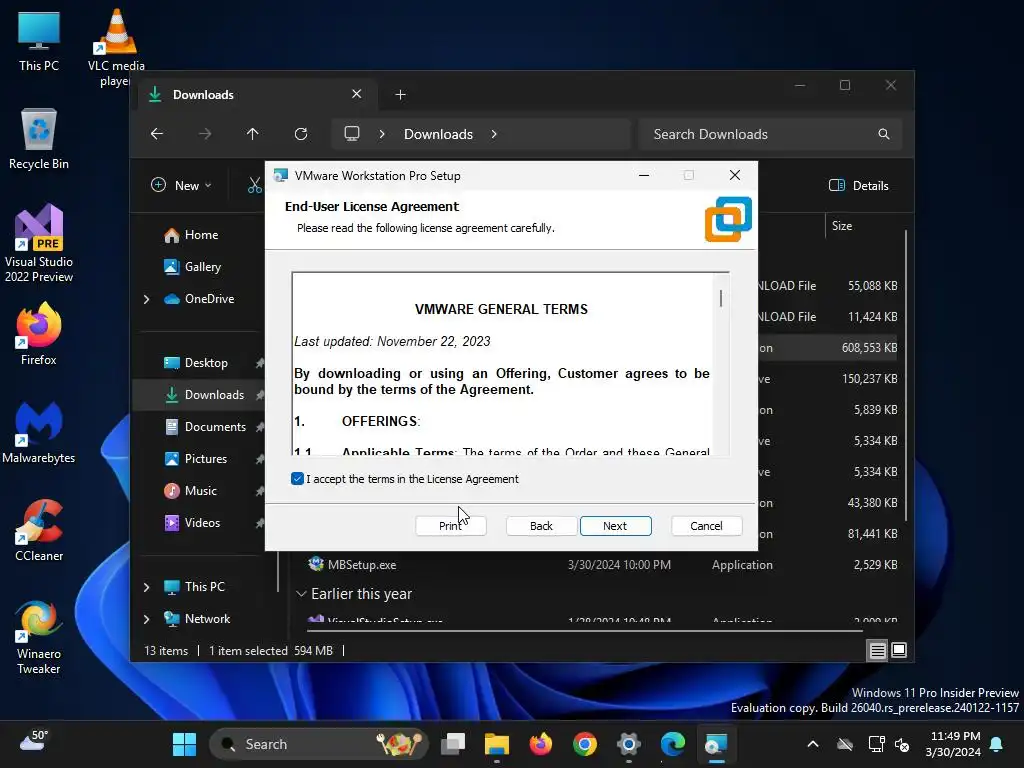Screen dimensions: 1024x768
Task: Click the Print button in VMware Setup
Action: pos(451,526)
